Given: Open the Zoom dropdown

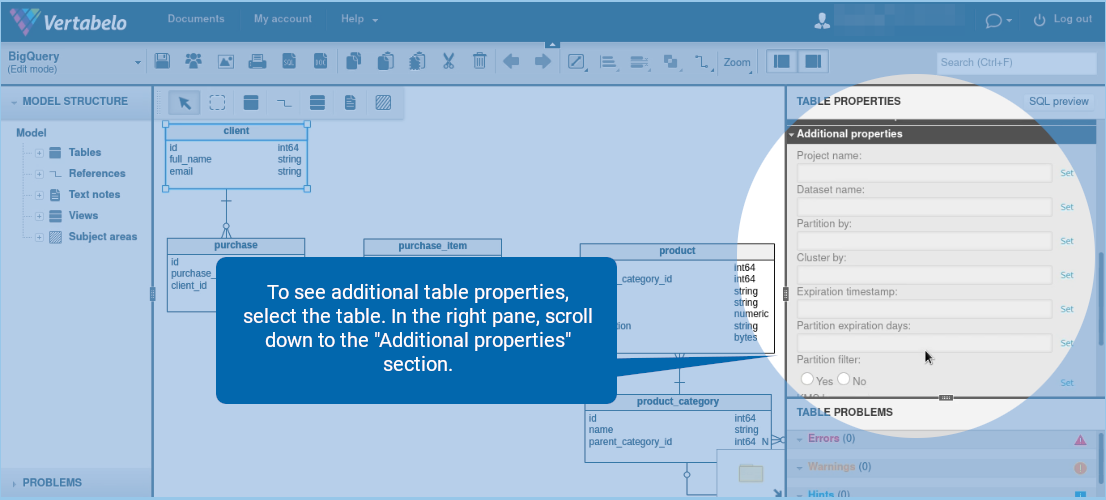Looking at the screenshot, I should (x=737, y=62).
